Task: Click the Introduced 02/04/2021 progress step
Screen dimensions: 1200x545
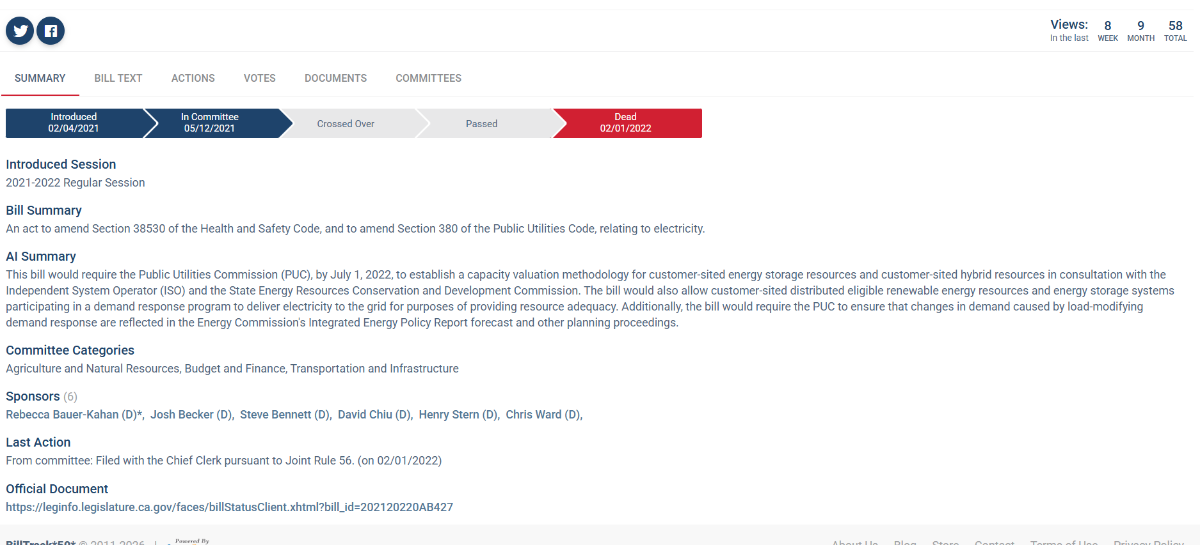Action: pyautogui.click(x=74, y=123)
